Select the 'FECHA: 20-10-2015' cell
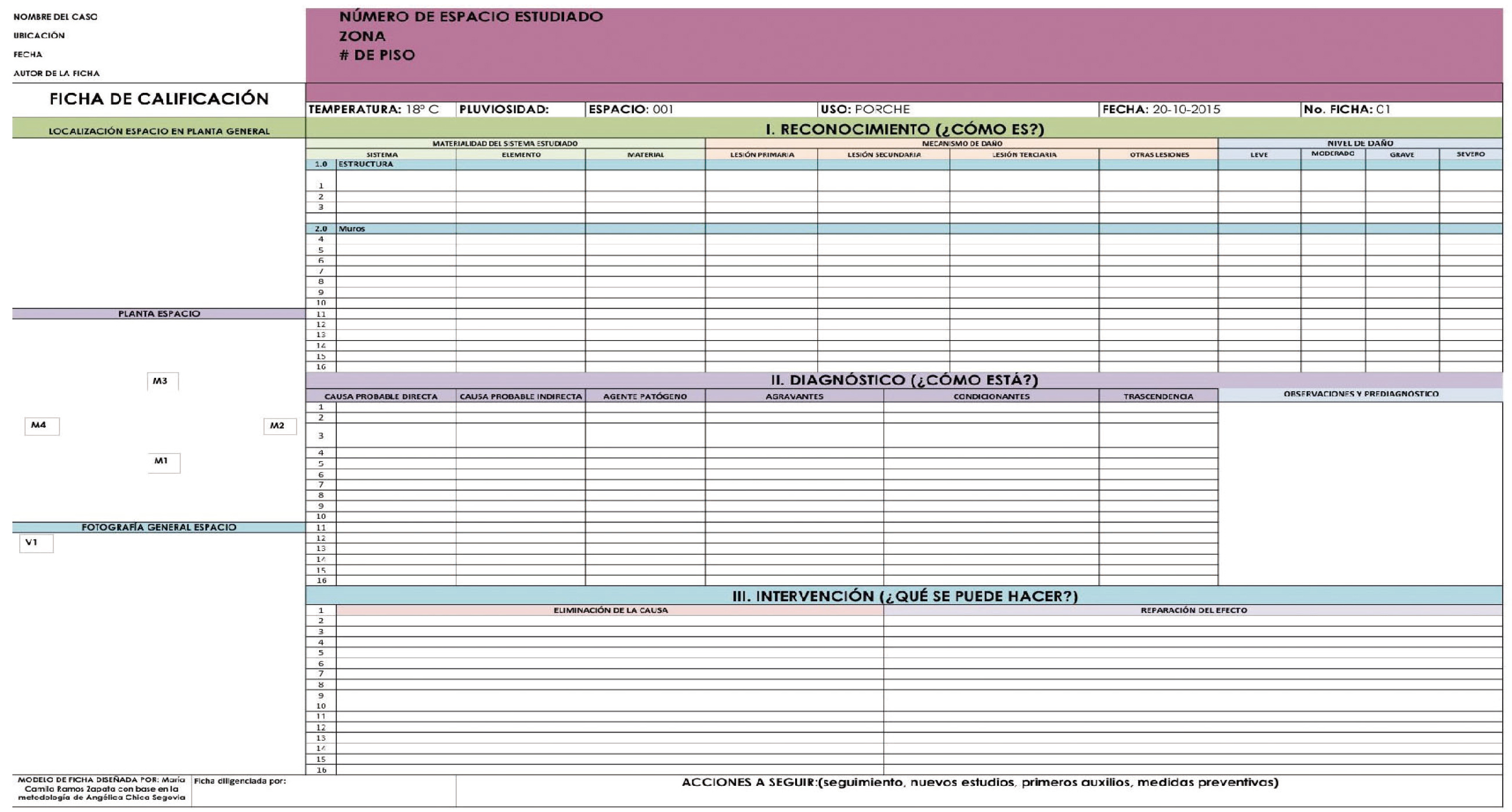This screenshot has width=1512, height=812. 1200,109
